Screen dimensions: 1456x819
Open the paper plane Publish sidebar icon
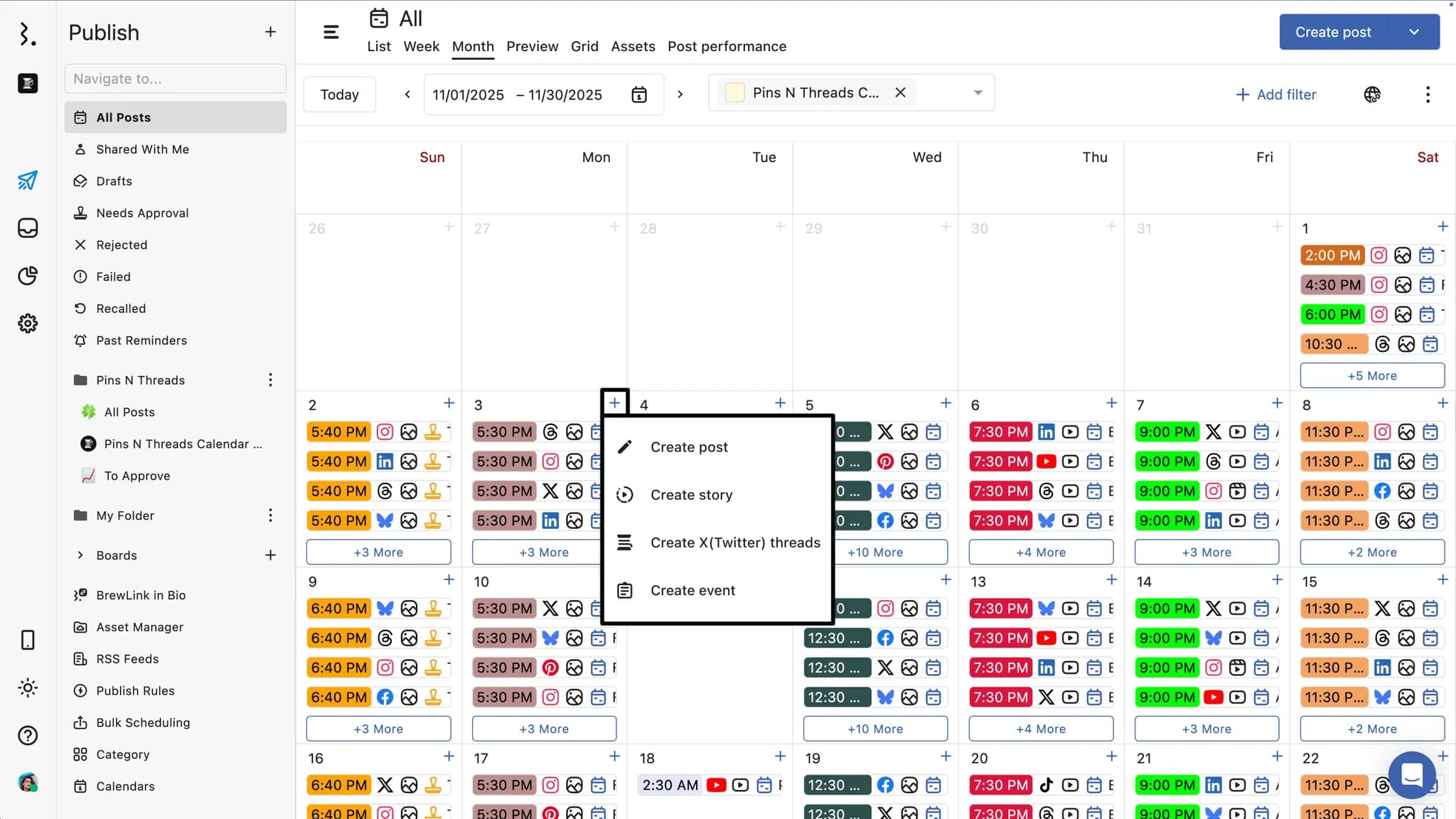(27, 181)
